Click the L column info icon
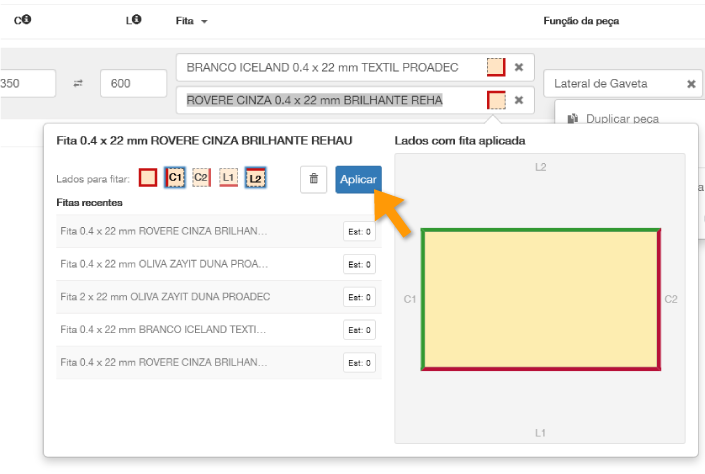This screenshot has height=474, width=705. 137,19
